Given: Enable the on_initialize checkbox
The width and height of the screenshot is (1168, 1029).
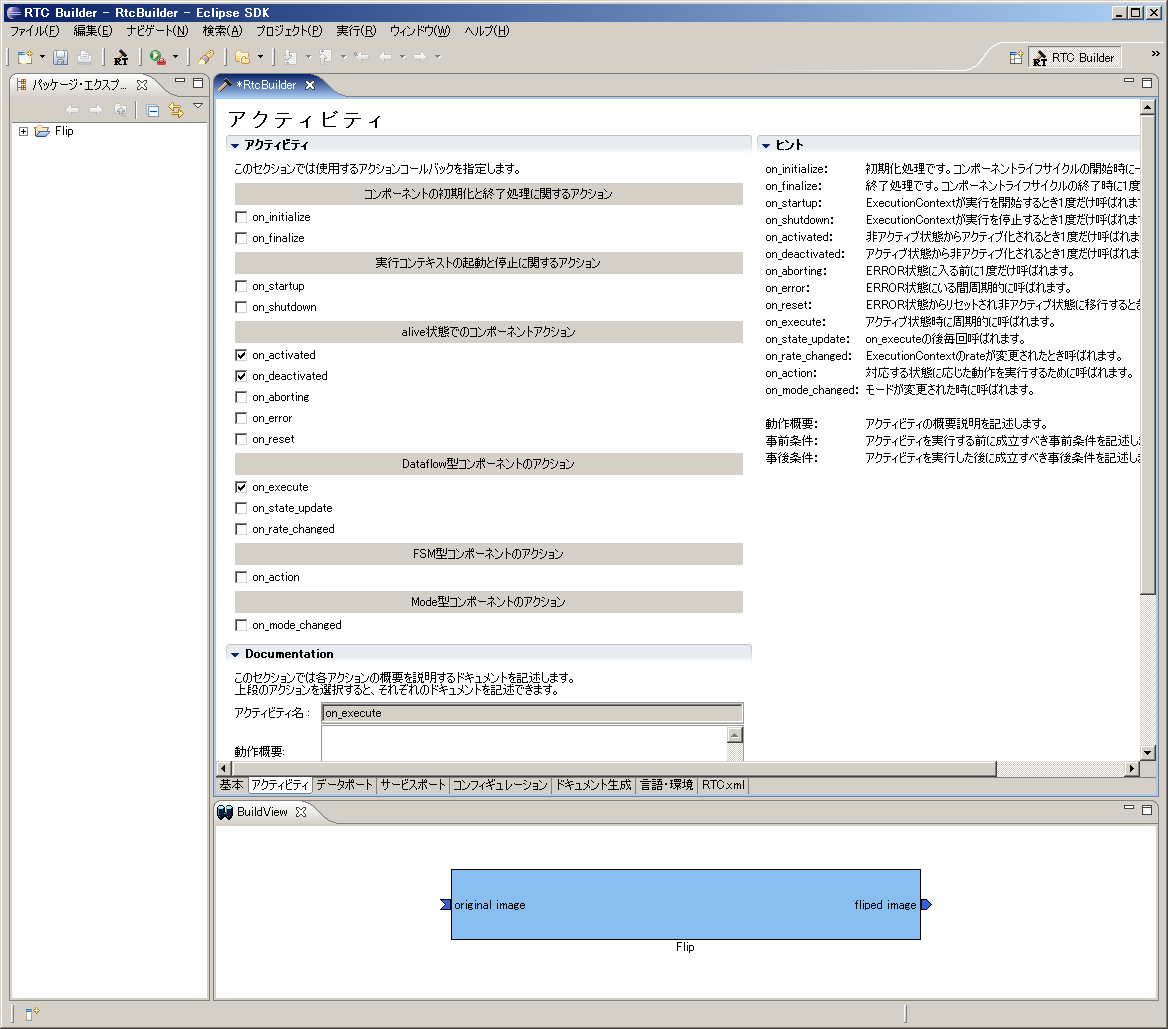Looking at the screenshot, I should (x=241, y=216).
